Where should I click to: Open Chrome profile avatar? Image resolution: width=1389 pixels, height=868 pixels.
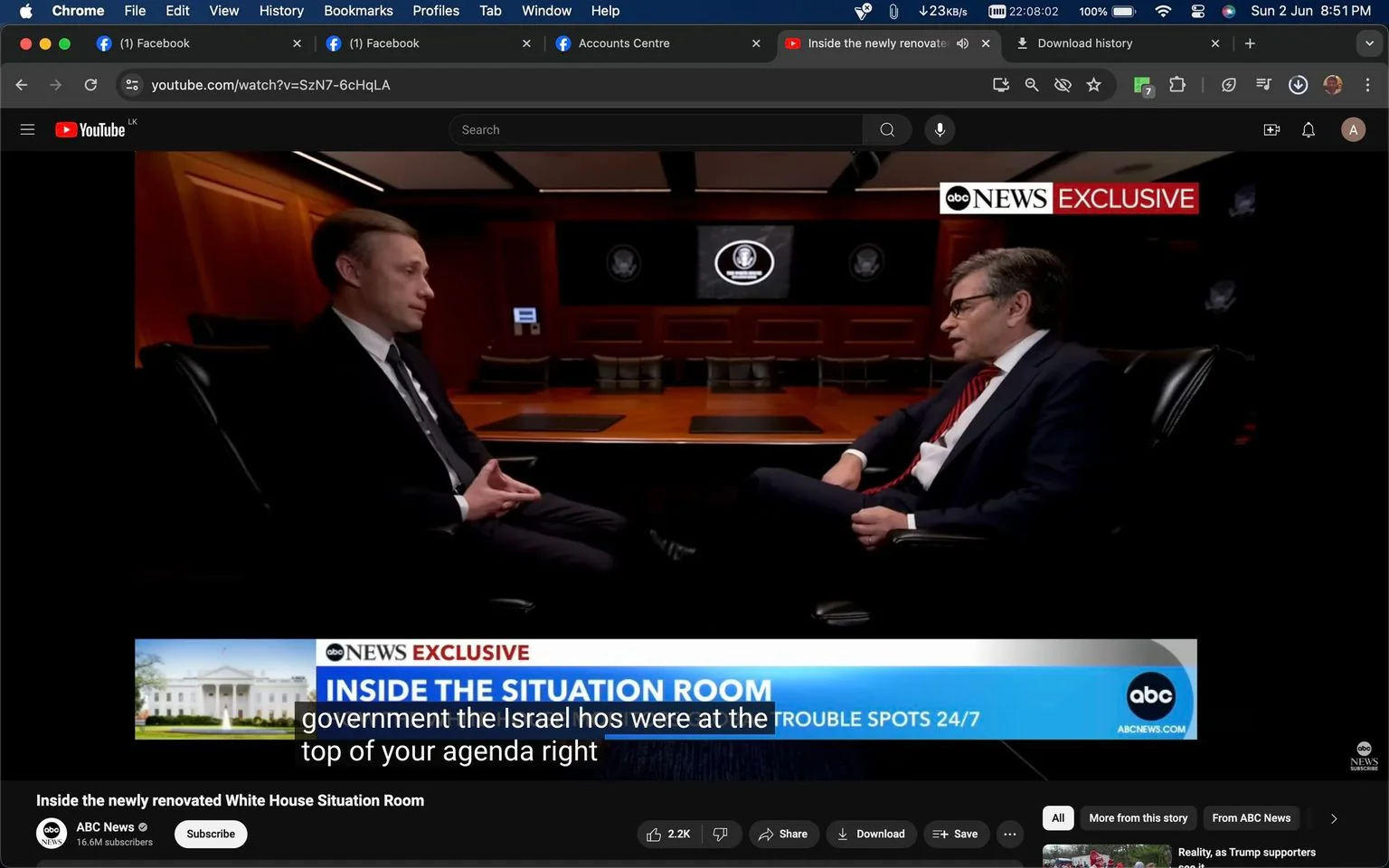[1333, 85]
